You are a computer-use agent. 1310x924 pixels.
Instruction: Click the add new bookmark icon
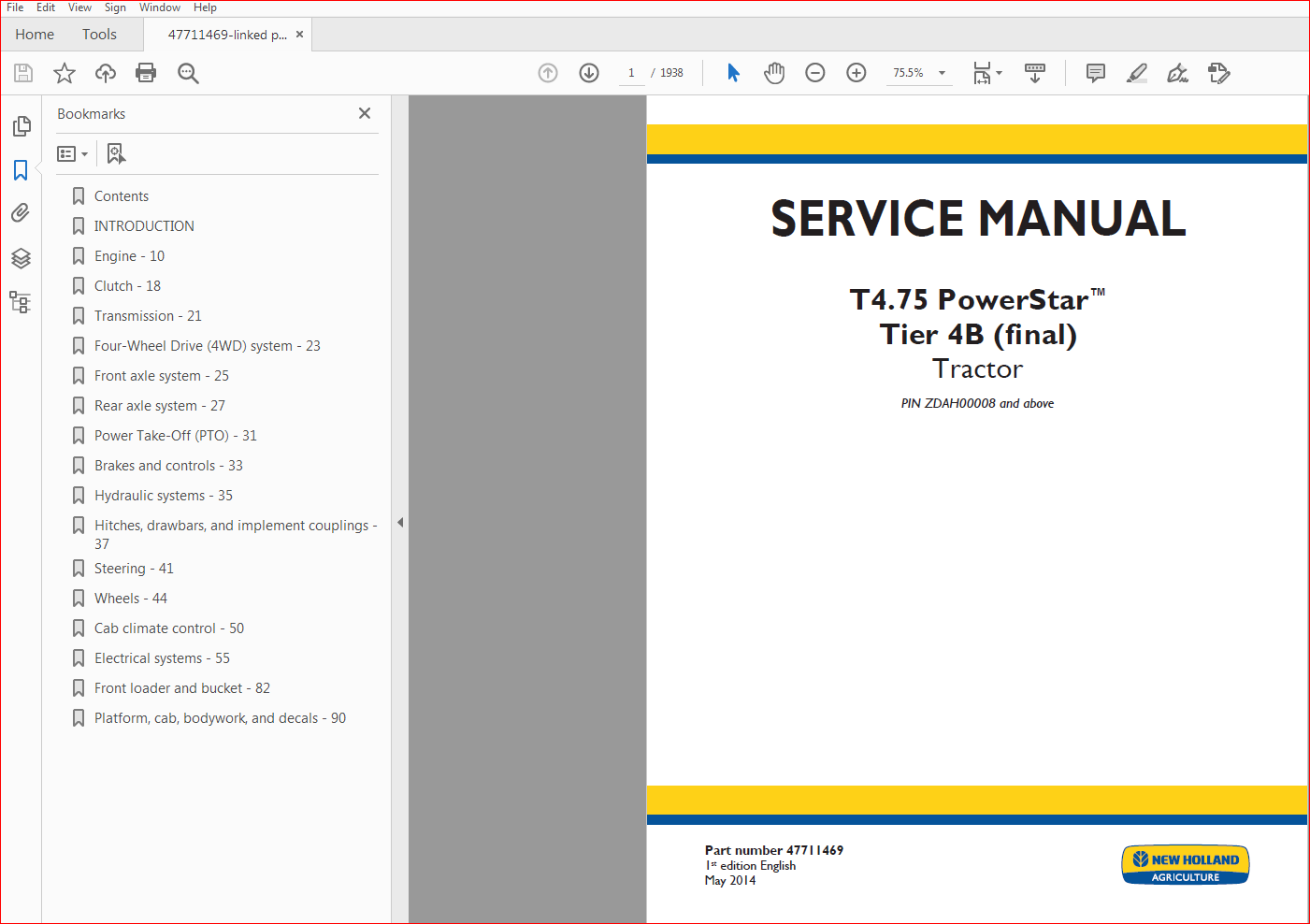[116, 153]
